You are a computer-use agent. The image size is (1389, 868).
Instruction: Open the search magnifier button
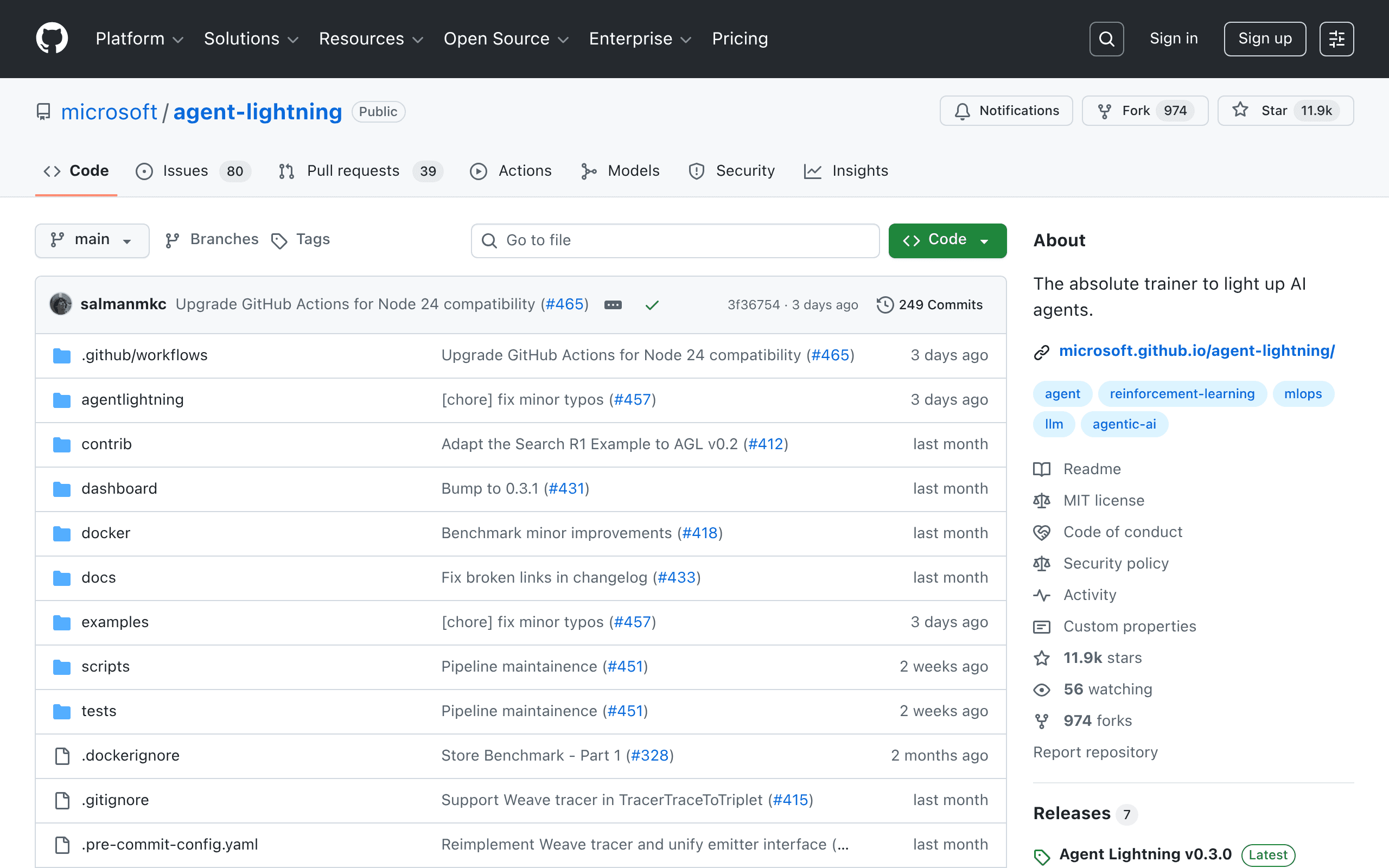[x=1106, y=39]
